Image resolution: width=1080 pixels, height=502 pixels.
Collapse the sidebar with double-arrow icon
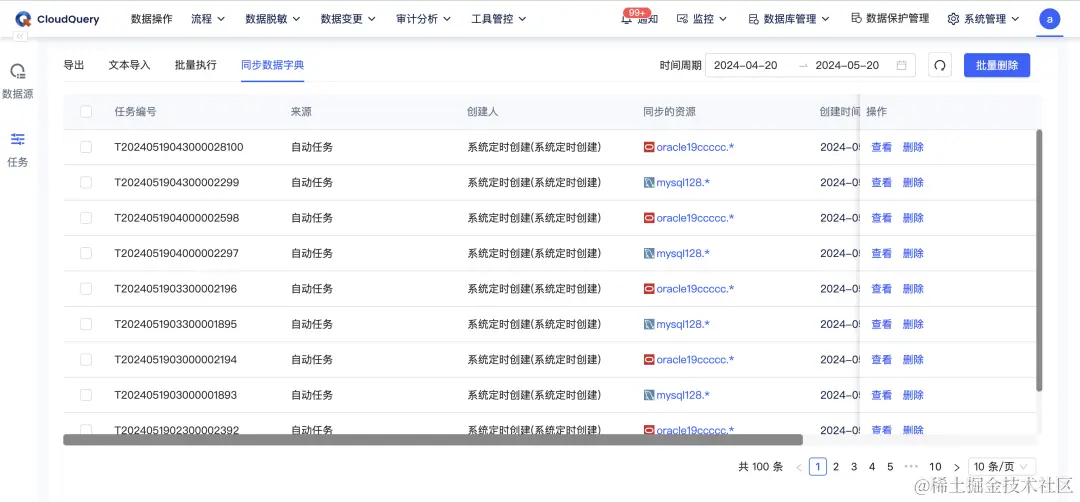click(20, 36)
